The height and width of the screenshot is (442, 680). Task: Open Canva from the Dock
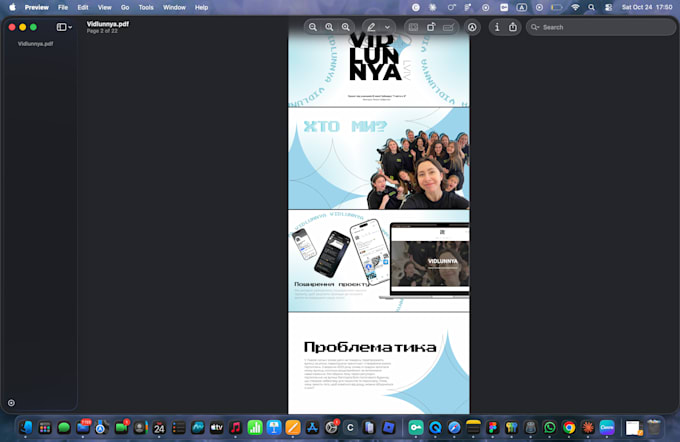click(607, 428)
